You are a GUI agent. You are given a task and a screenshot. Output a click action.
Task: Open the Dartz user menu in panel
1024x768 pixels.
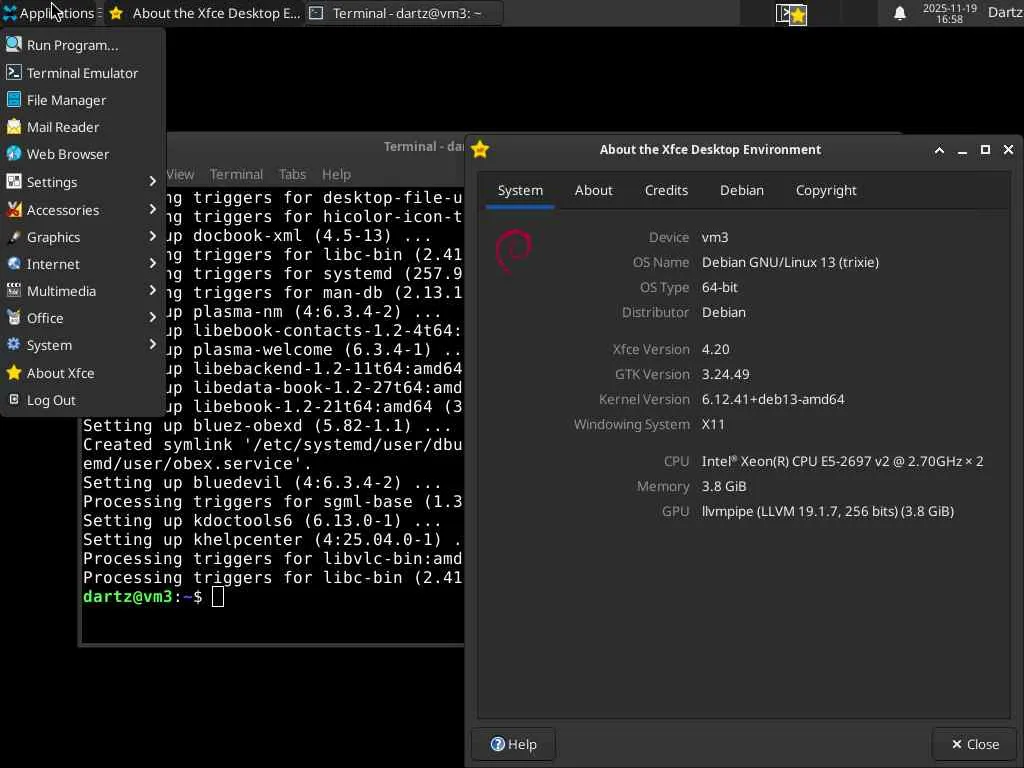point(1004,12)
